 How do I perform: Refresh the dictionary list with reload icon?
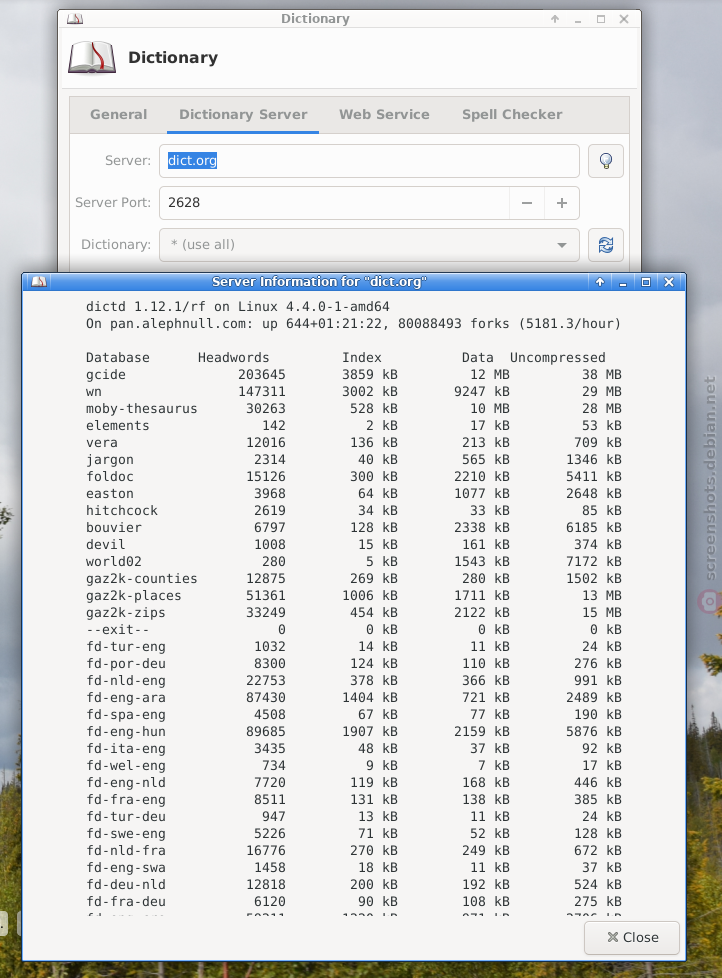tap(605, 244)
